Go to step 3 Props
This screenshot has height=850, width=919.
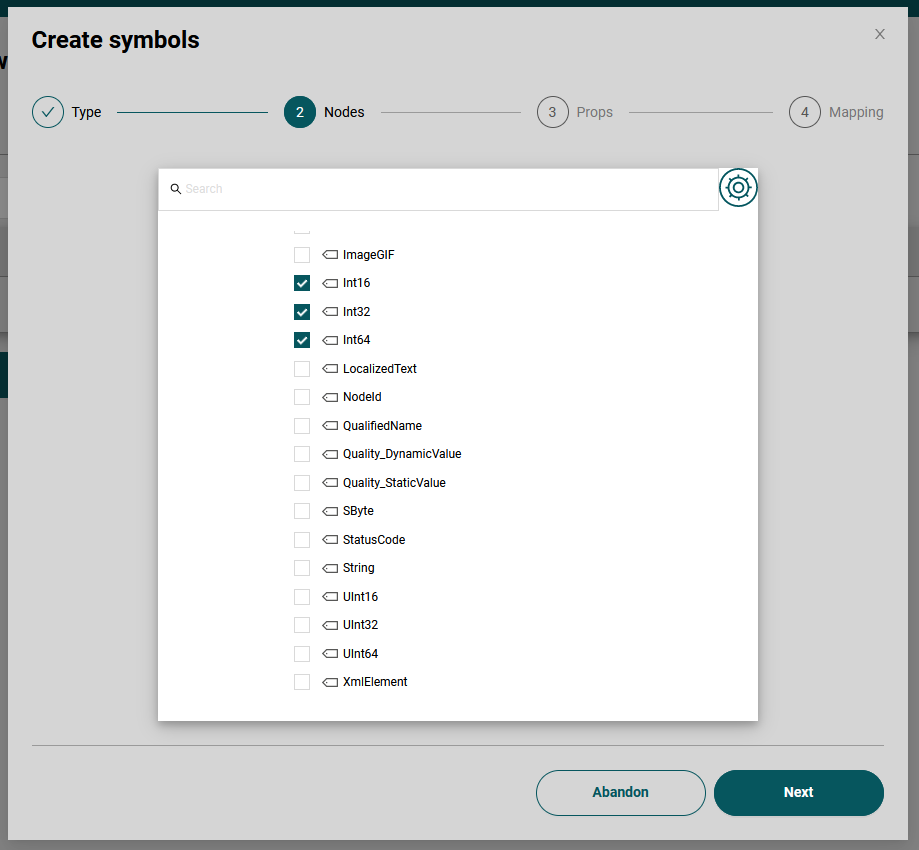553,112
